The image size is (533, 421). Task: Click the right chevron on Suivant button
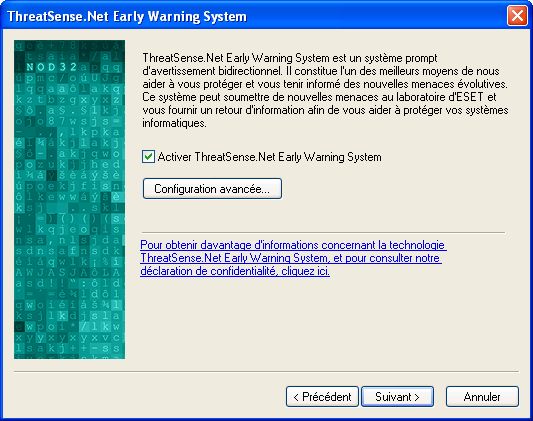tap(417, 397)
